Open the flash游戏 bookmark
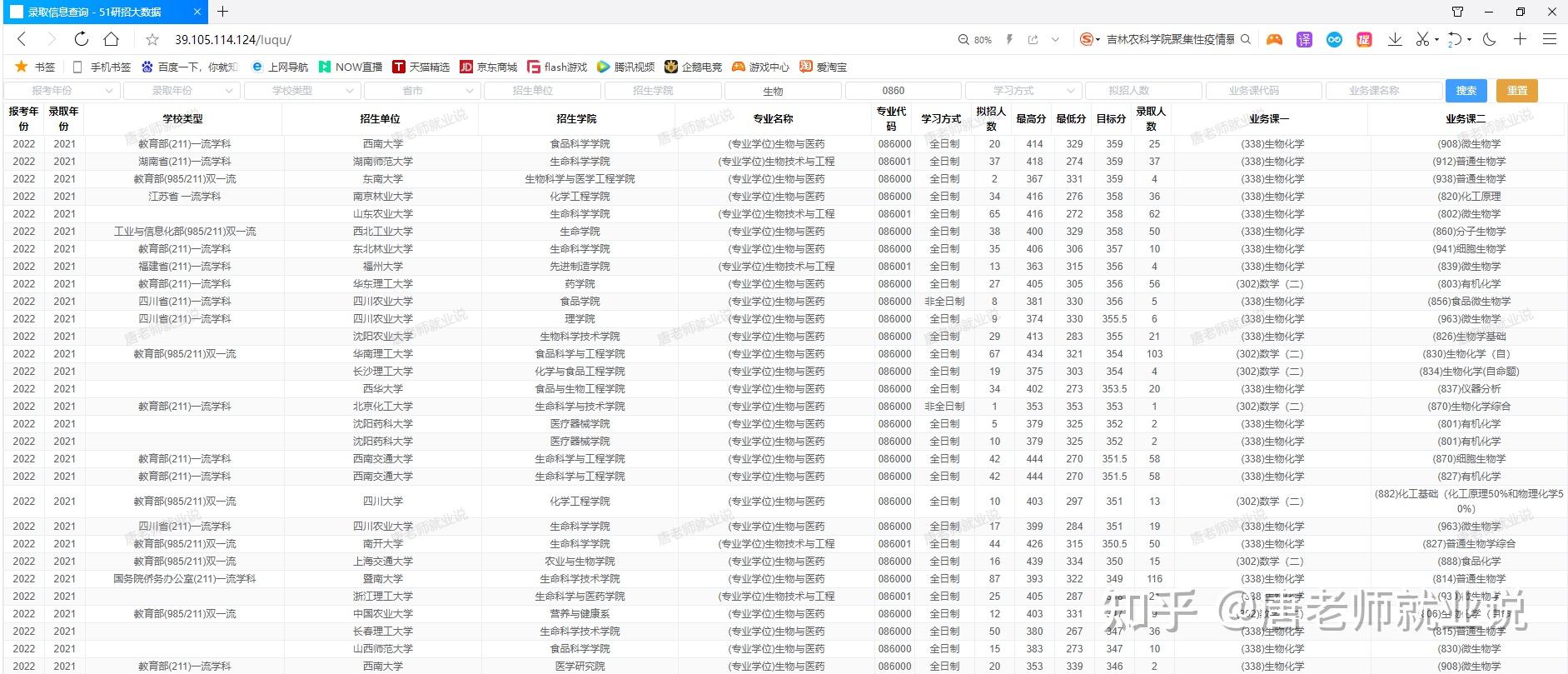Viewport: 1568px width, 674px height. 557,67
